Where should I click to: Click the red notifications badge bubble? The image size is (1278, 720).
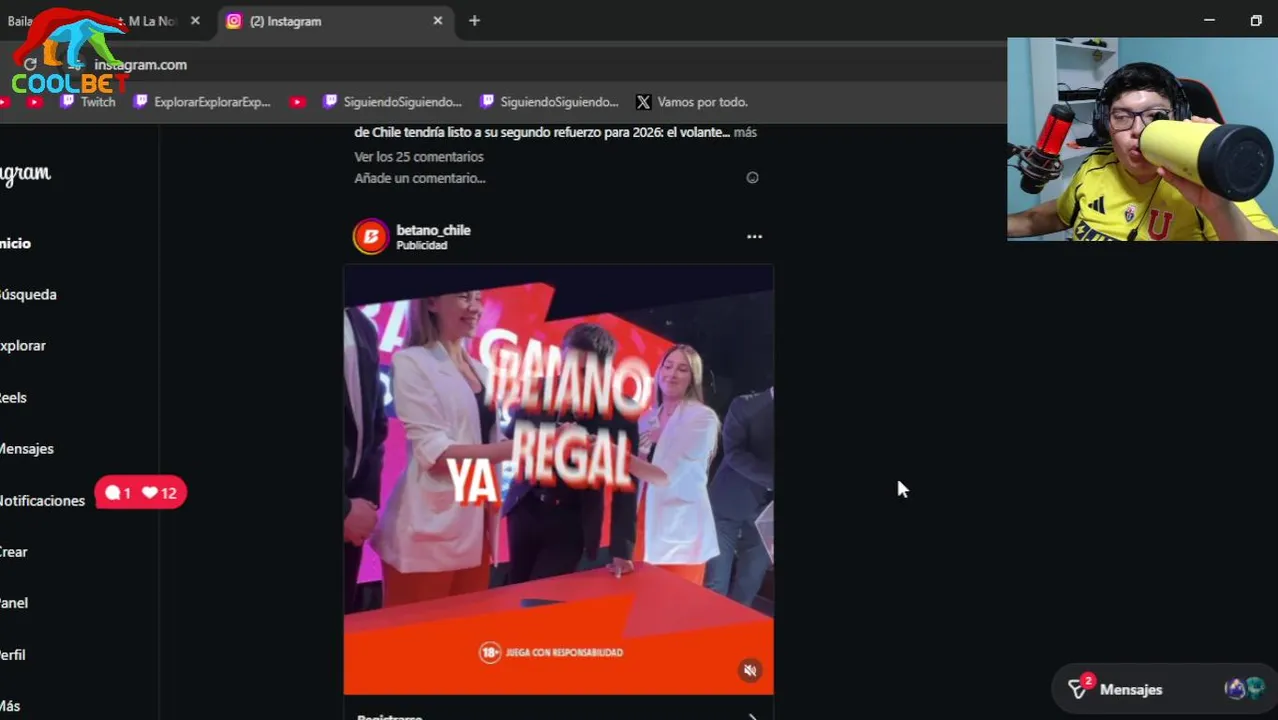click(141, 492)
